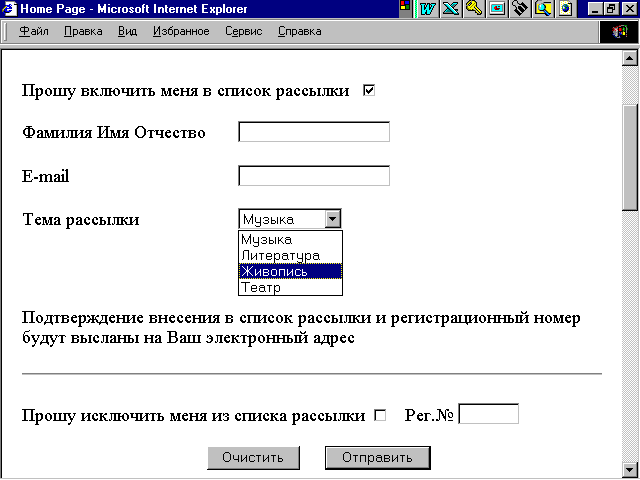This screenshot has height=480, width=640.
Task: Minimize the Internet Explorer window
Action: click(x=595, y=9)
